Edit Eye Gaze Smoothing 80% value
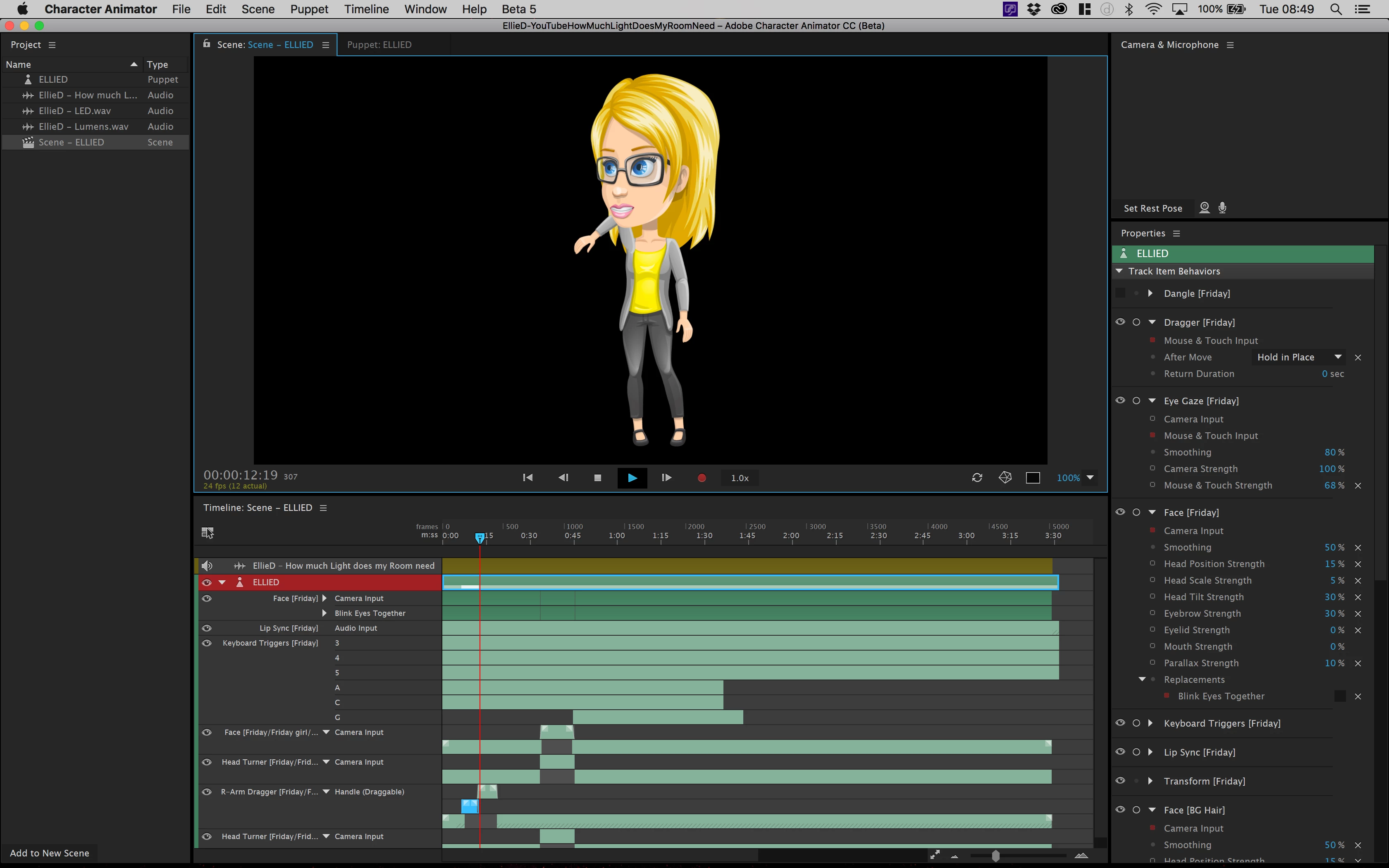The width and height of the screenshot is (1389, 868). [x=1334, y=452]
